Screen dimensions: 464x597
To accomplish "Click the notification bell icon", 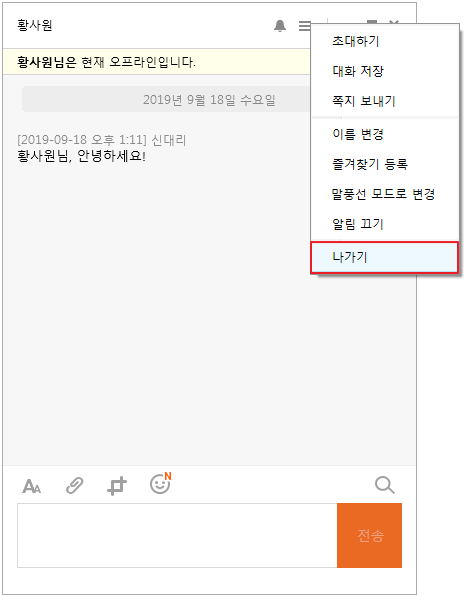I will pyautogui.click(x=280, y=26).
